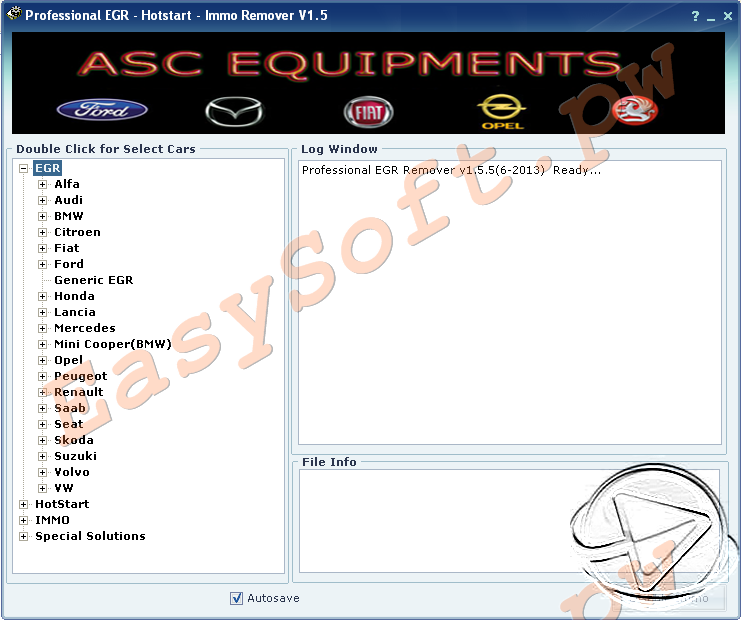Select the Honda tree label
Image resolution: width=741 pixels, height=620 pixels.
click(x=74, y=296)
